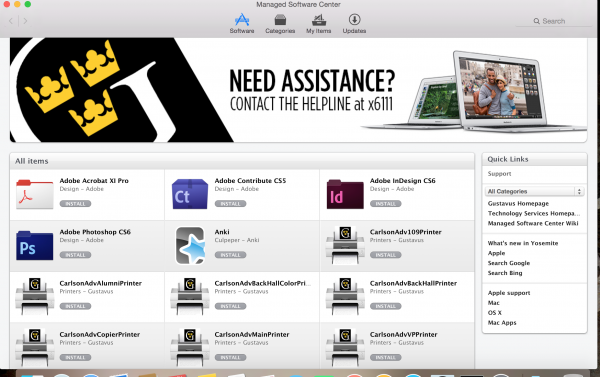Click the search magnifier icon

coord(536,21)
